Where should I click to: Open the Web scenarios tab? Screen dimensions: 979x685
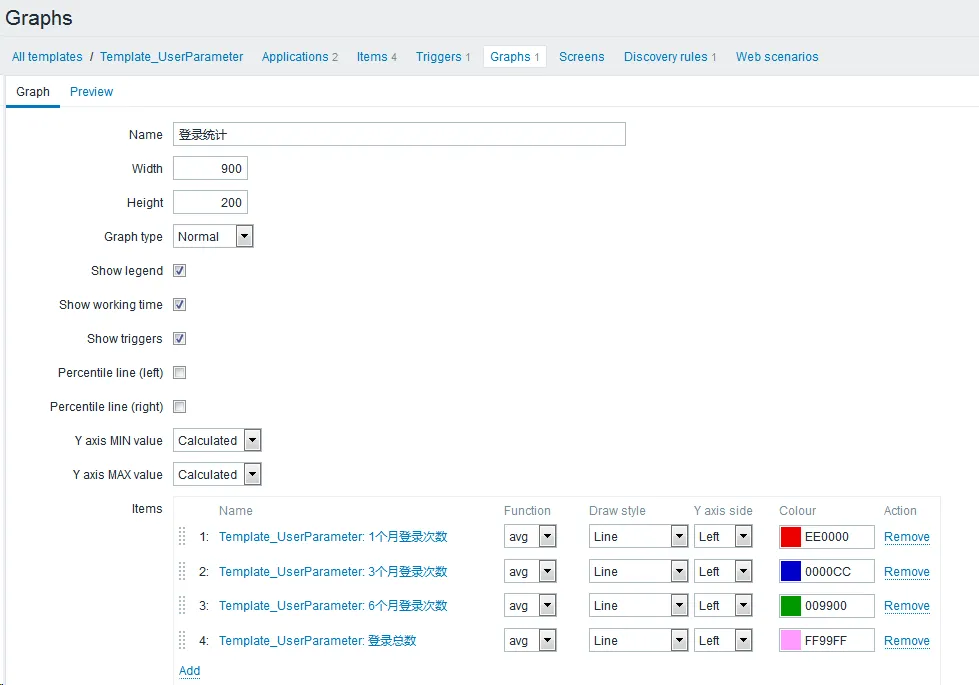777,57
